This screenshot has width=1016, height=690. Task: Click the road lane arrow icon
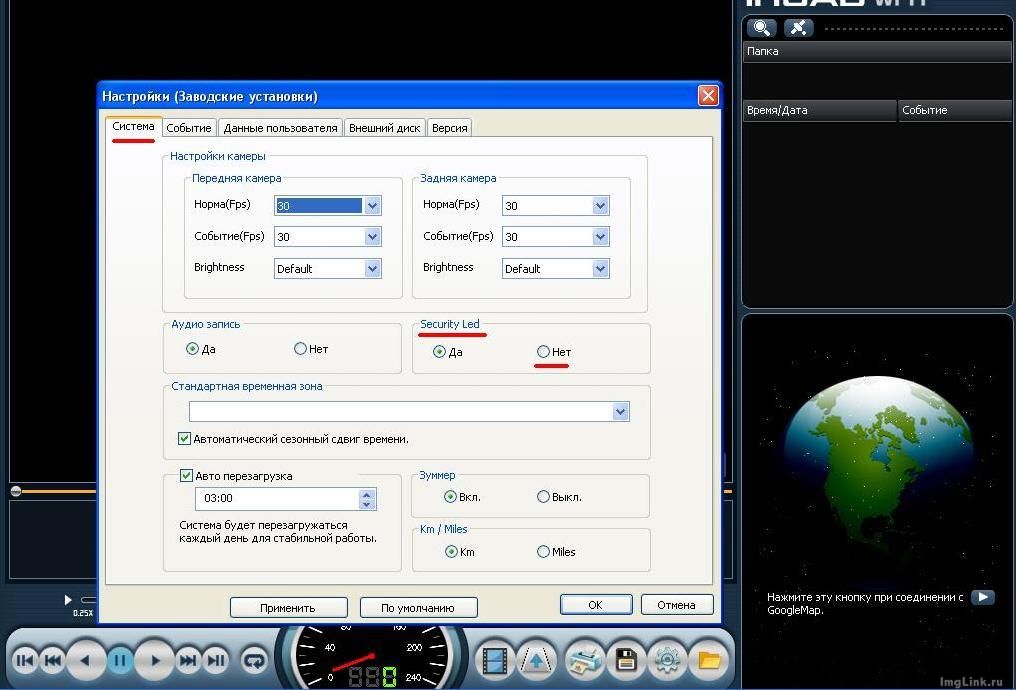(x=537, y=661)
